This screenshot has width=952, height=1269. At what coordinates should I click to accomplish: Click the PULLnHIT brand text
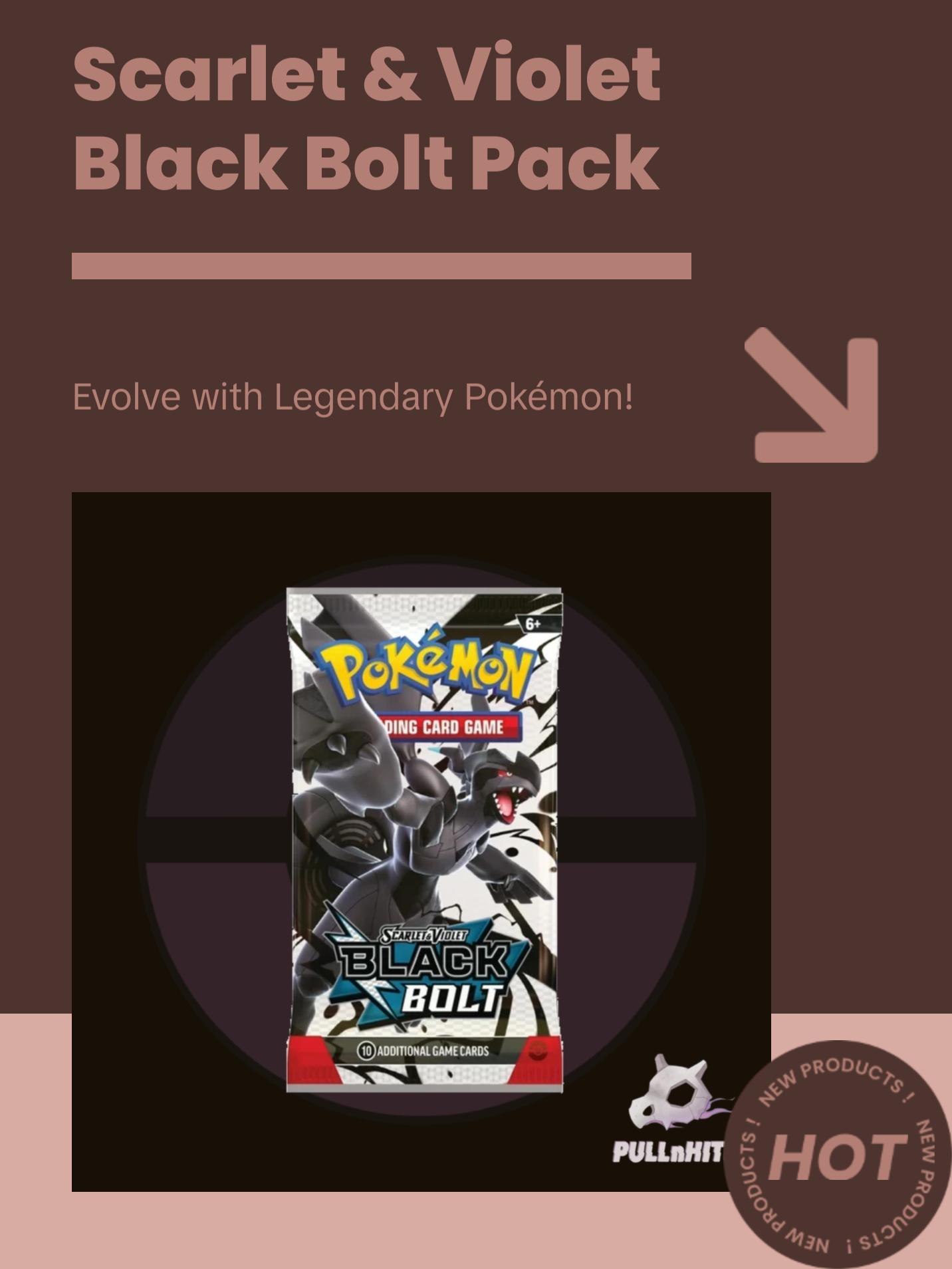667,1153
